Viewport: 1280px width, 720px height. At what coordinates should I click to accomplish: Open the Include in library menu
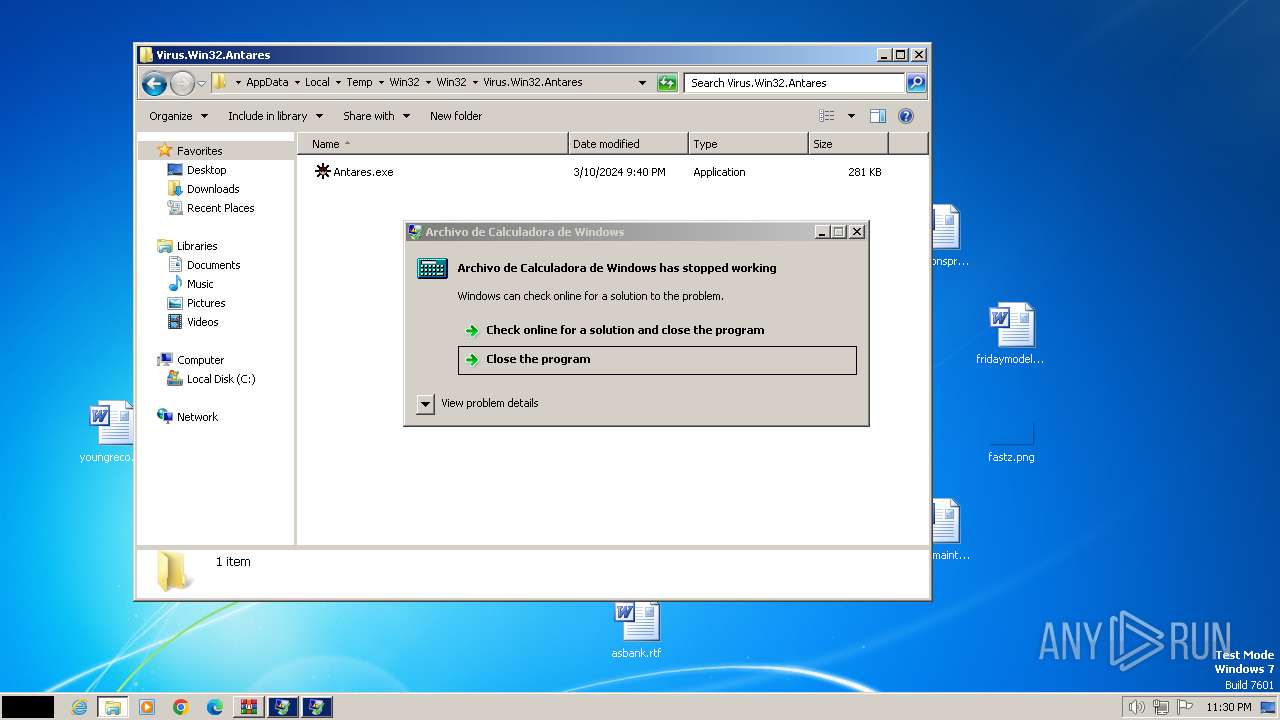(x=275, y=116)
